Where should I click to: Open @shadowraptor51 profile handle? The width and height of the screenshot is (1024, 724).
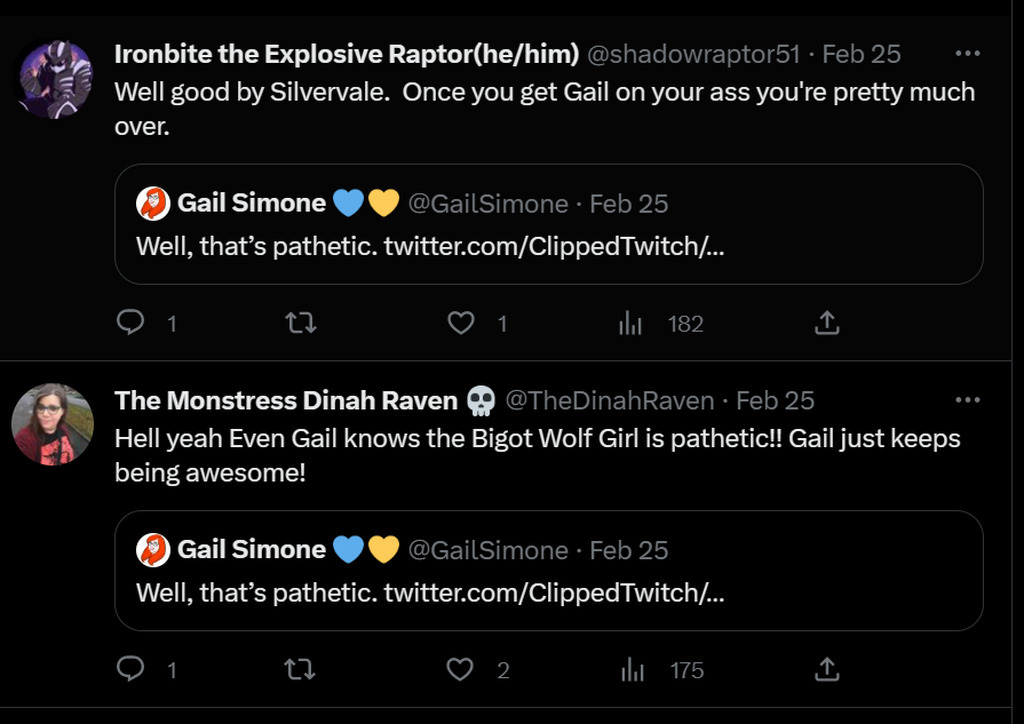point(693,53)
